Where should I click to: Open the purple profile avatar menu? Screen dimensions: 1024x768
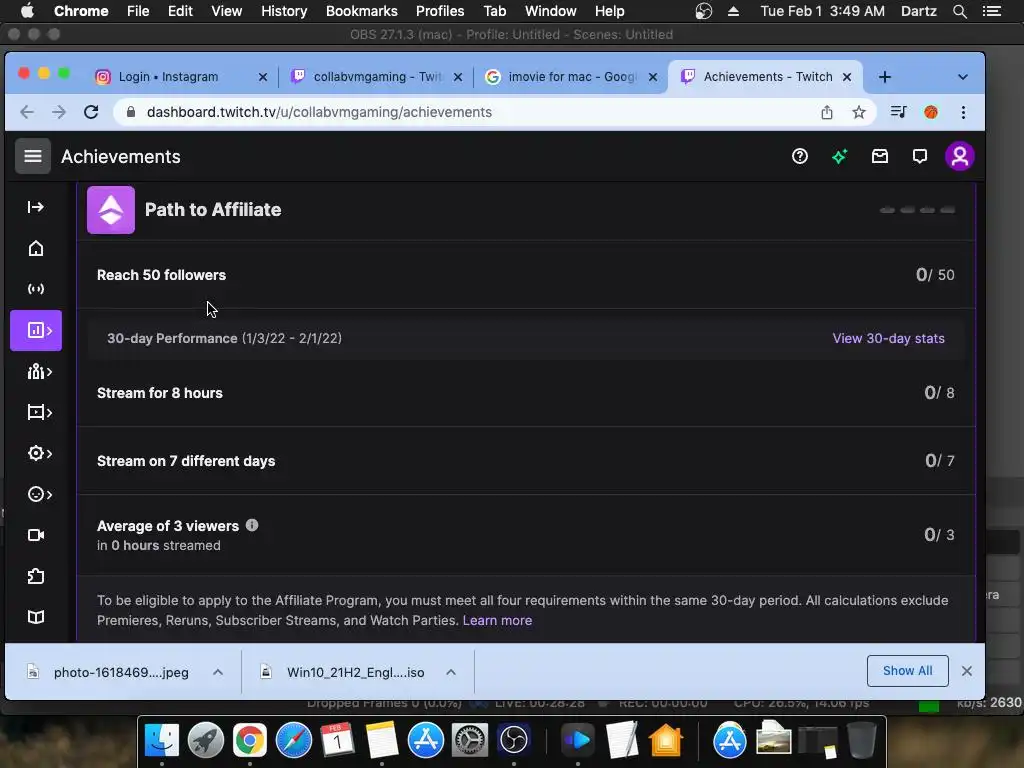tap(959, 157)
